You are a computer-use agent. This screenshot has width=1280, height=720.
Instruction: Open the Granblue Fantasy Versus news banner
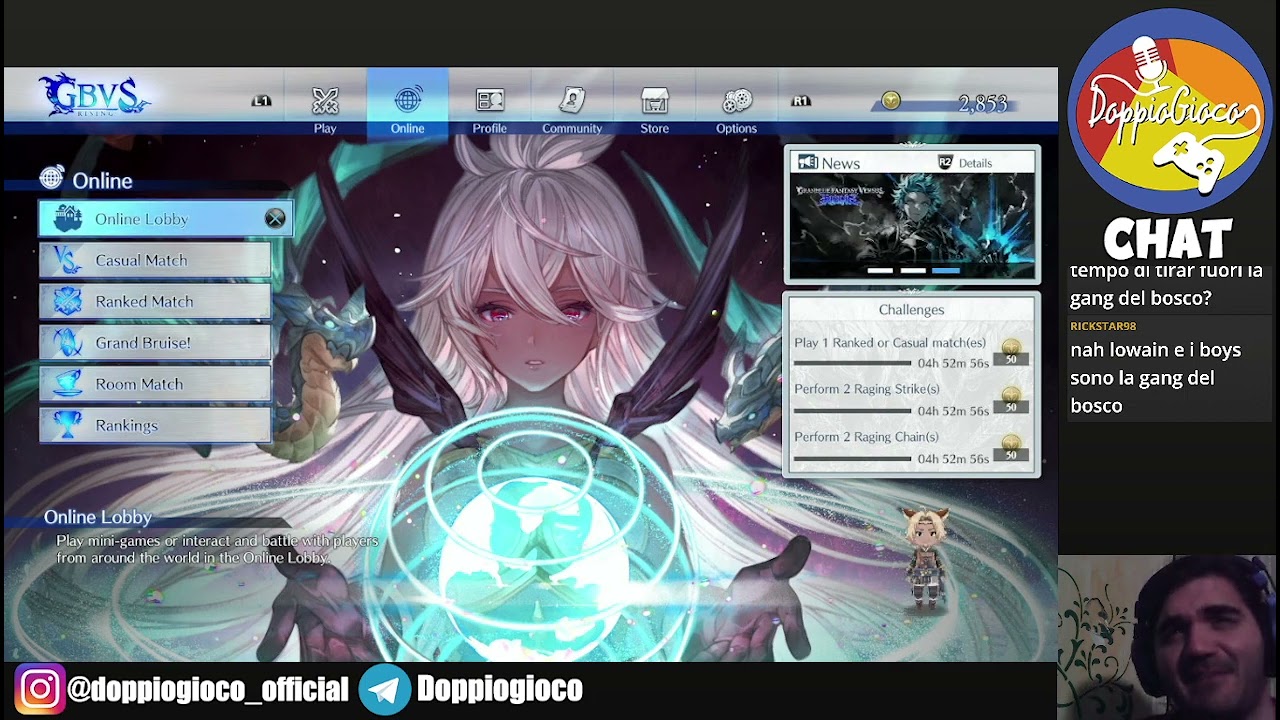(x=913, y=226)
